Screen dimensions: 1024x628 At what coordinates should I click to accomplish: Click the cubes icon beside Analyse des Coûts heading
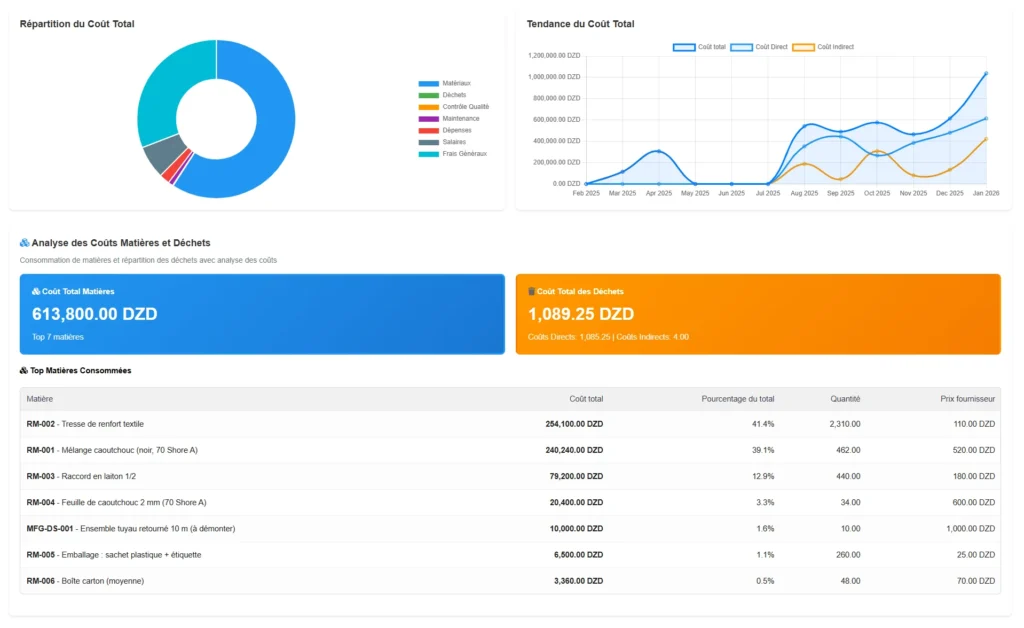click(x=25, y=243)
